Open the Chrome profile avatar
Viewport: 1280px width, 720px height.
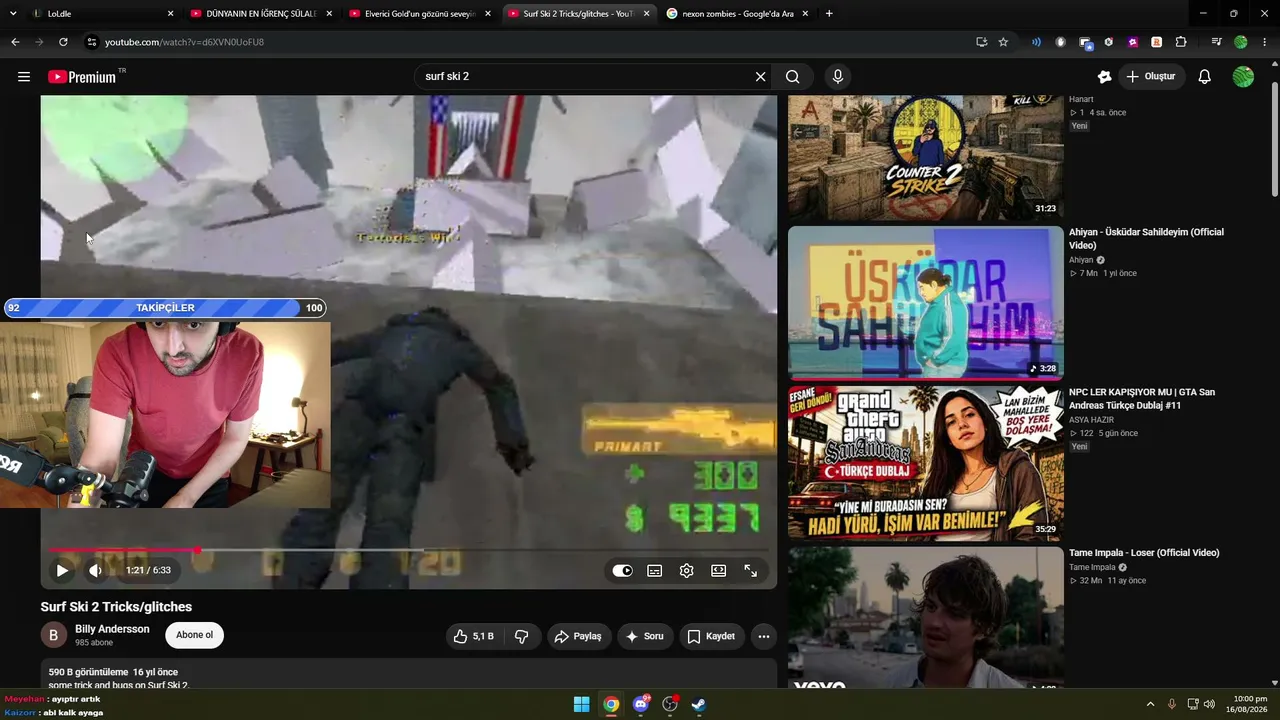[x=1241, y=42]
